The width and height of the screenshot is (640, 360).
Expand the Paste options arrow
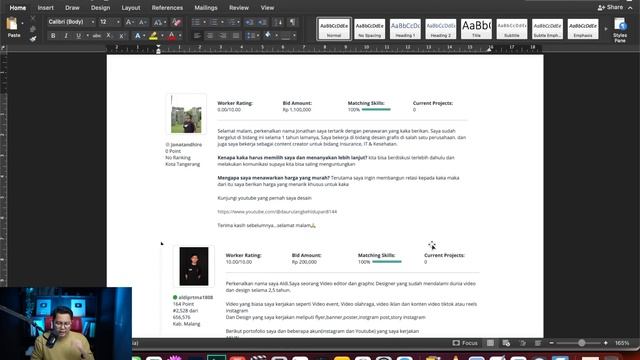22,24
